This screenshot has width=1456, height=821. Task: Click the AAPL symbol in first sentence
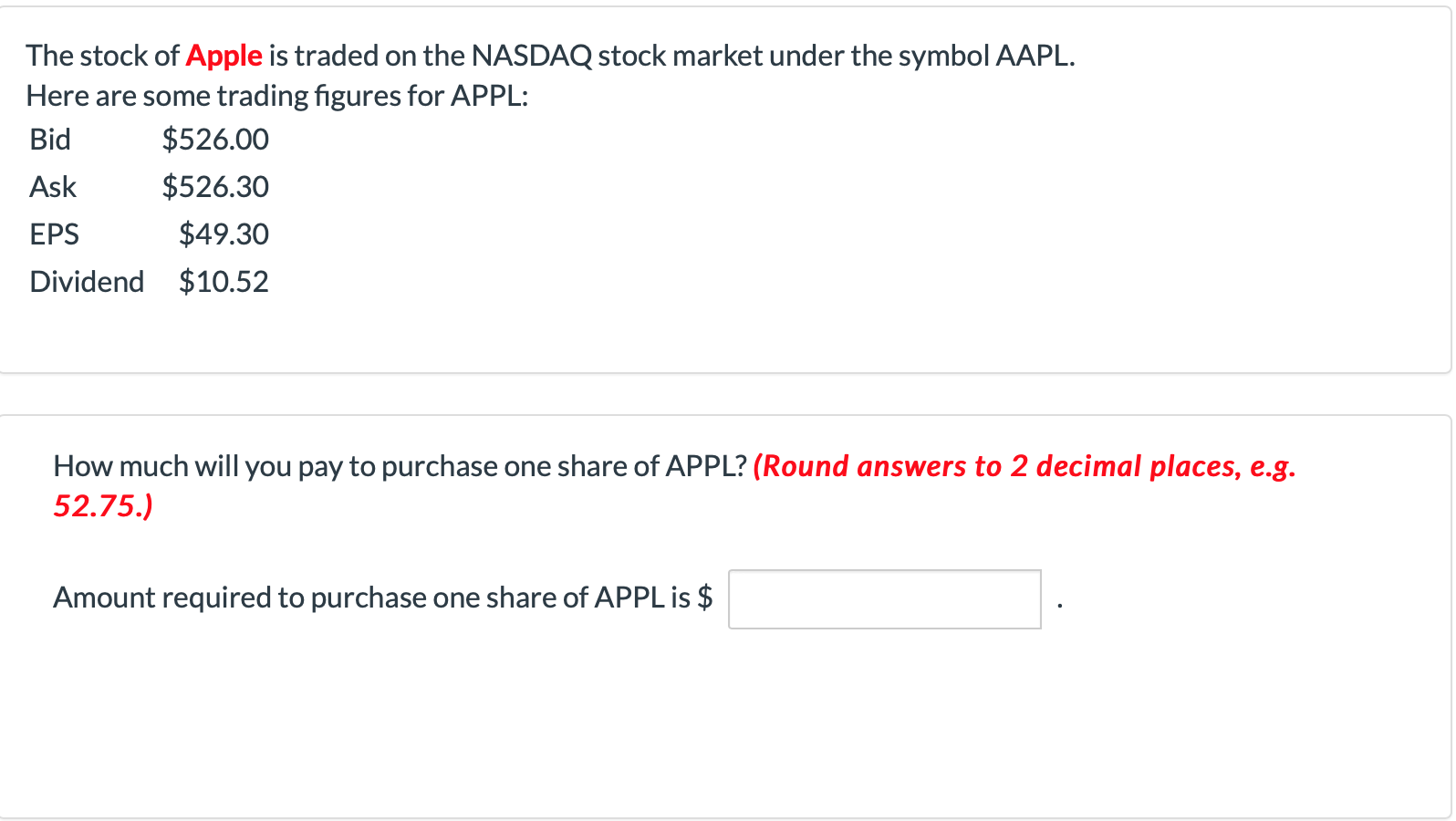tap(1032, 56)
